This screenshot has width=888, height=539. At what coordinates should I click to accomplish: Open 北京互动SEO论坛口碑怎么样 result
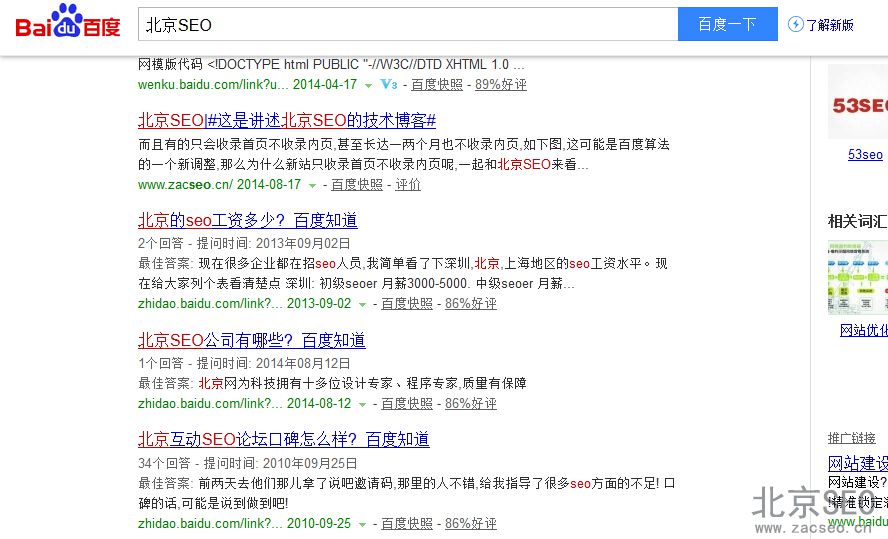pos(283,439)
